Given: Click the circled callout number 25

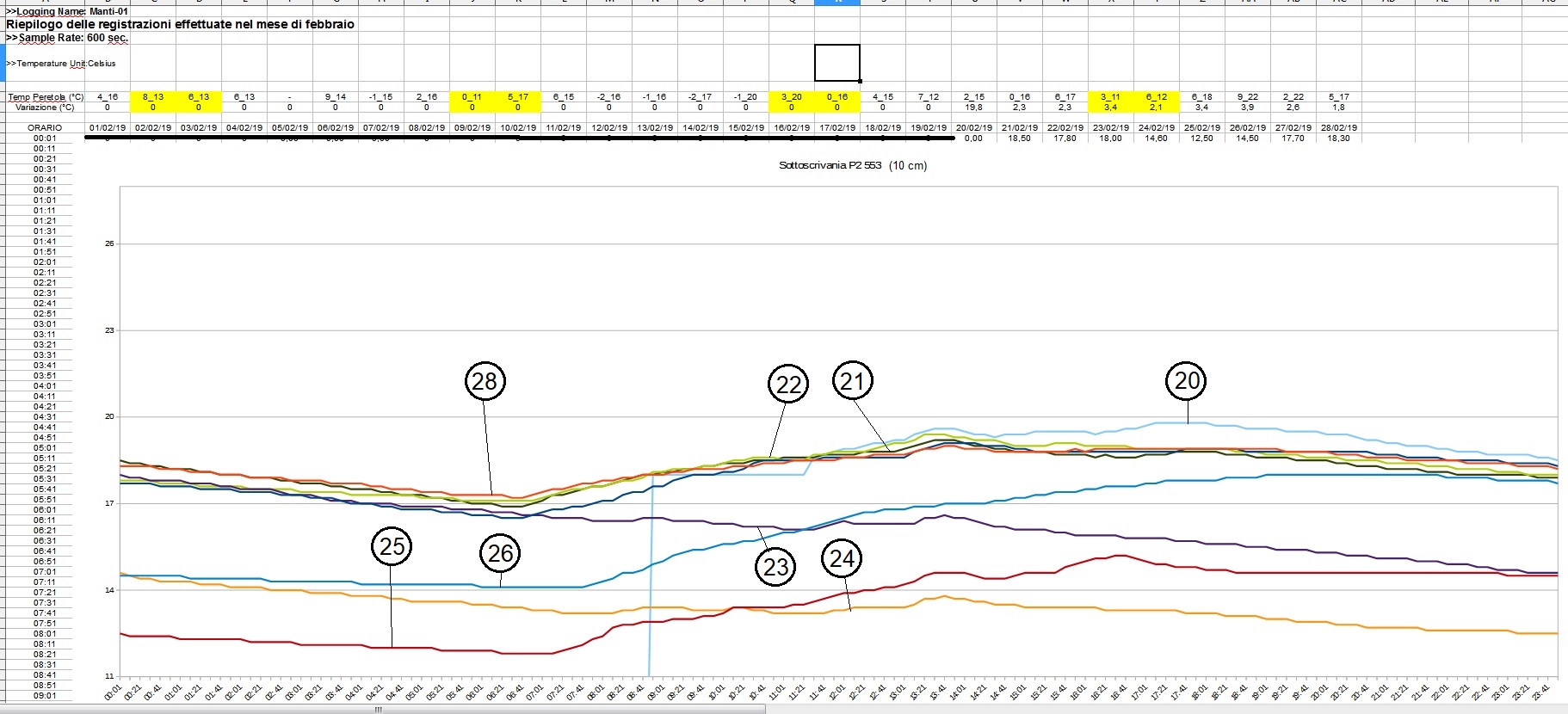Looking at the screenshot, I should [392, 546].
